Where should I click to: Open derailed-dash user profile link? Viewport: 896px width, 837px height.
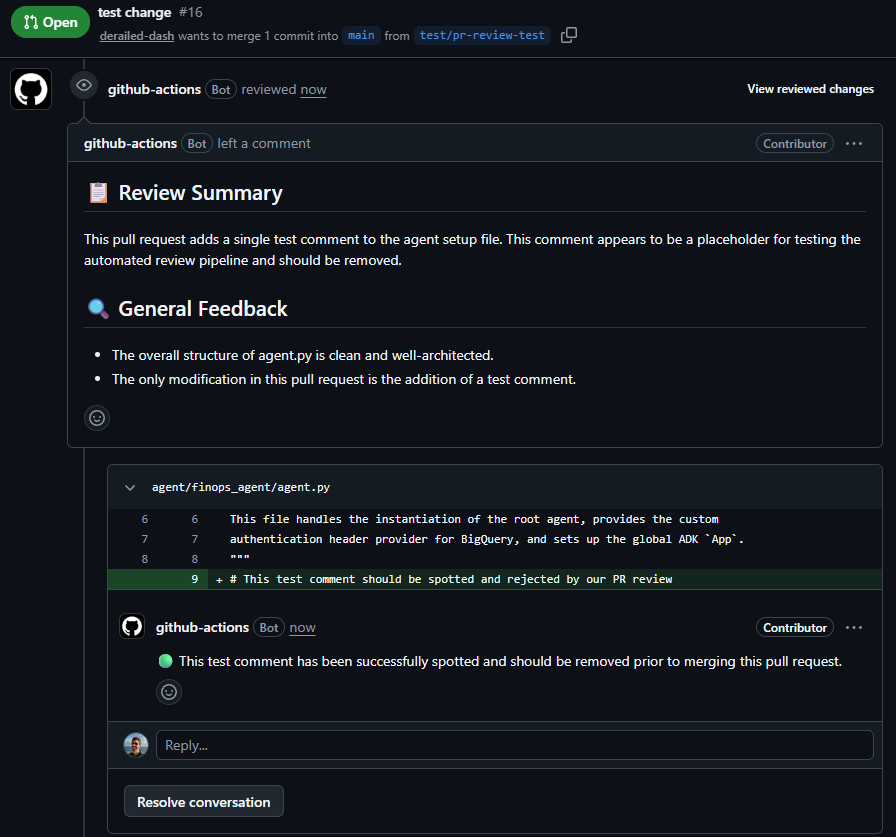[x=137, y=36]
